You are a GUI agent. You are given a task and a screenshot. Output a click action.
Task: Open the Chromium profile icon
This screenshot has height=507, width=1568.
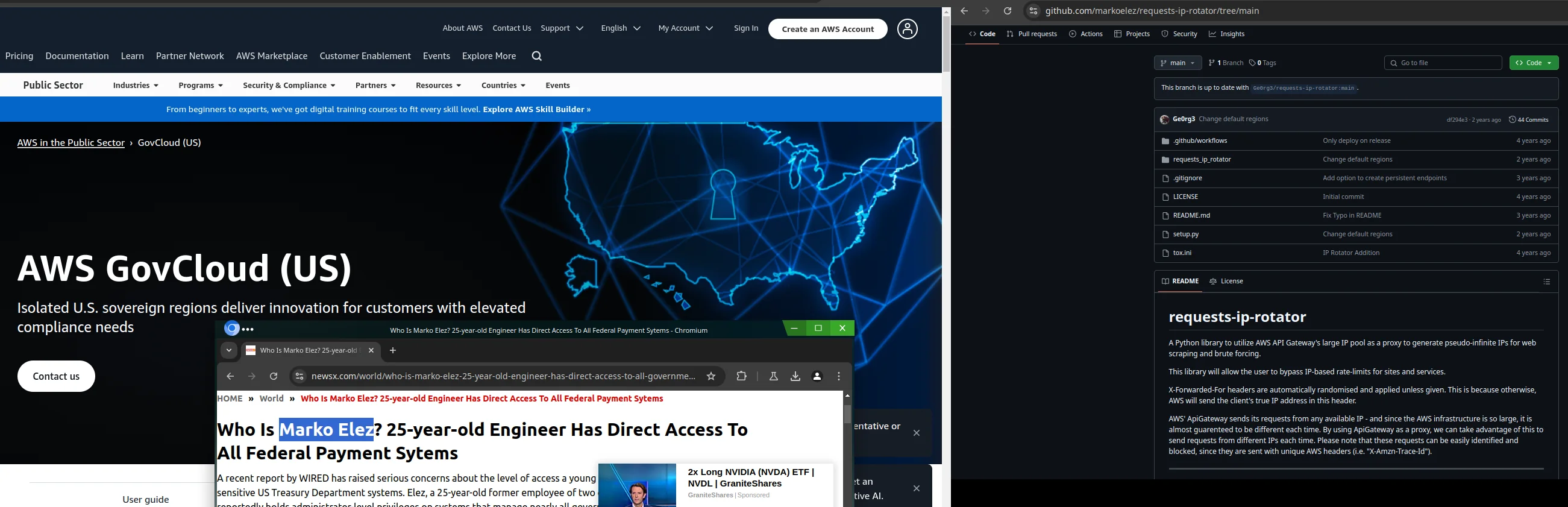(x=818, y=376)
